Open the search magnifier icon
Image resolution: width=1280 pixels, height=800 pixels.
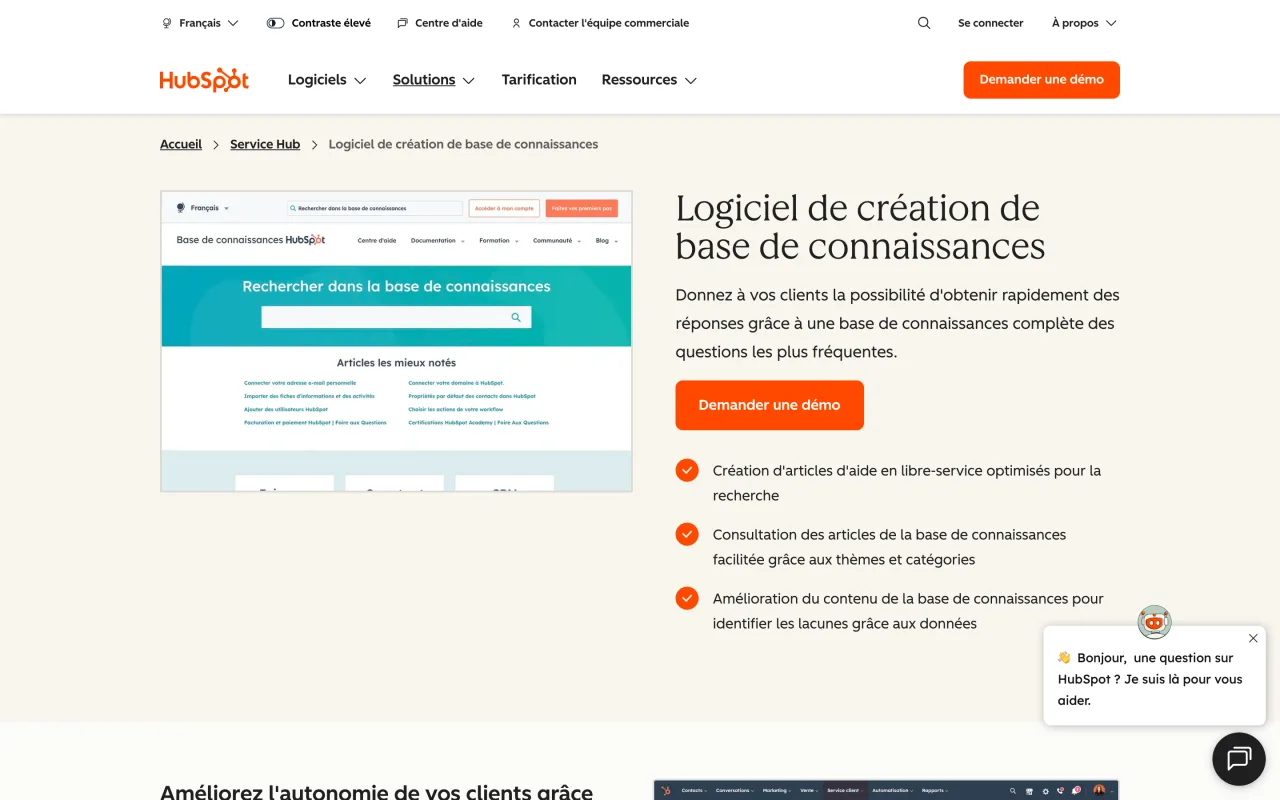(924, 23)
